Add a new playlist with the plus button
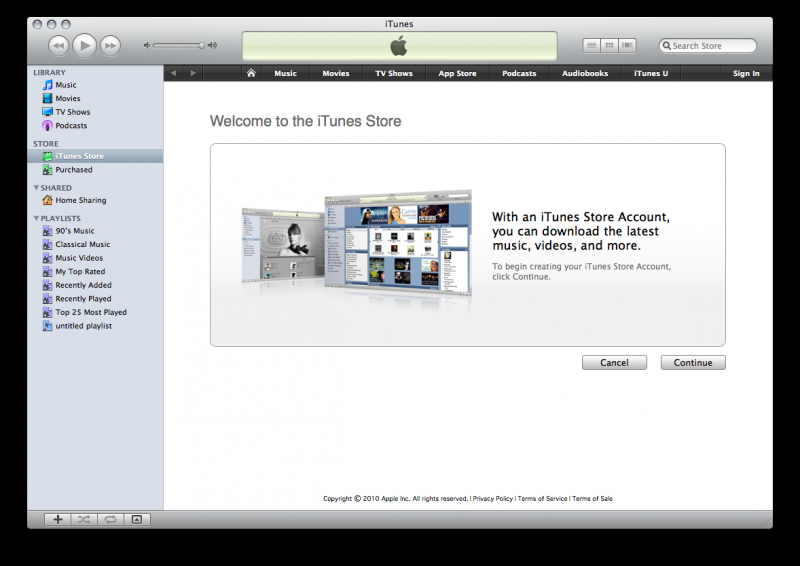 [58, 519]
